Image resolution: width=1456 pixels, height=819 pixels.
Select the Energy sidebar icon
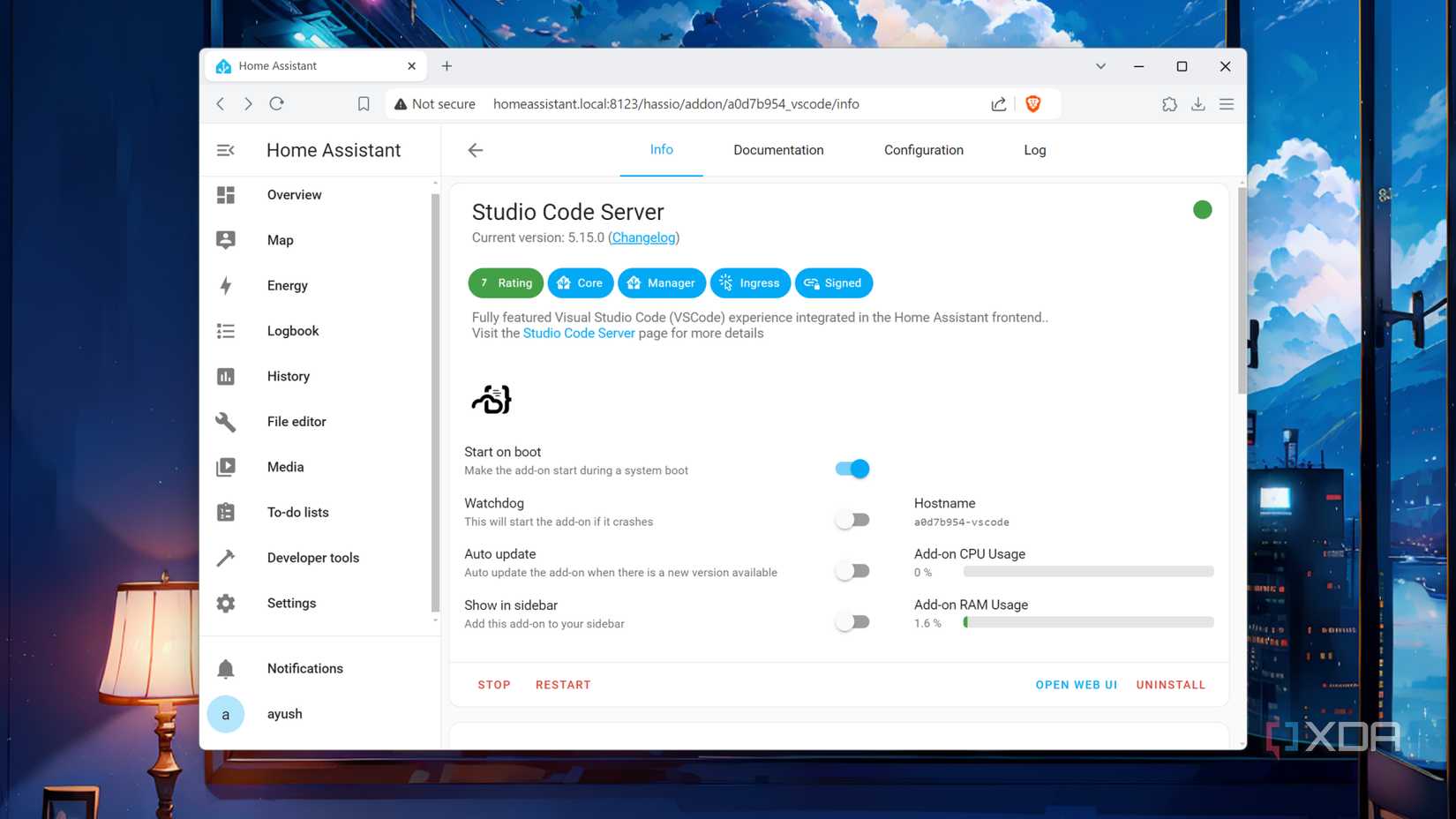[226, 285]
